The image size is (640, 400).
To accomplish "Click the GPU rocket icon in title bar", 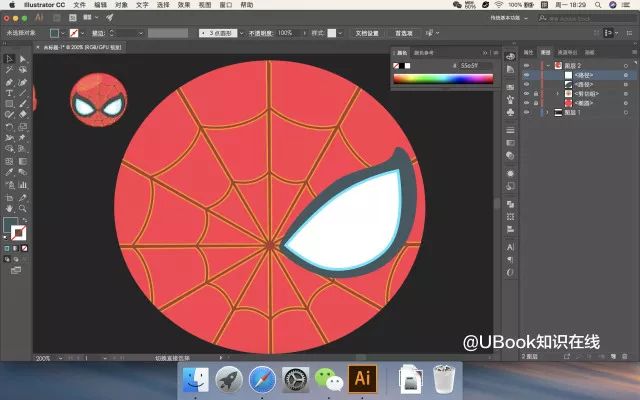I will (109, 18).
